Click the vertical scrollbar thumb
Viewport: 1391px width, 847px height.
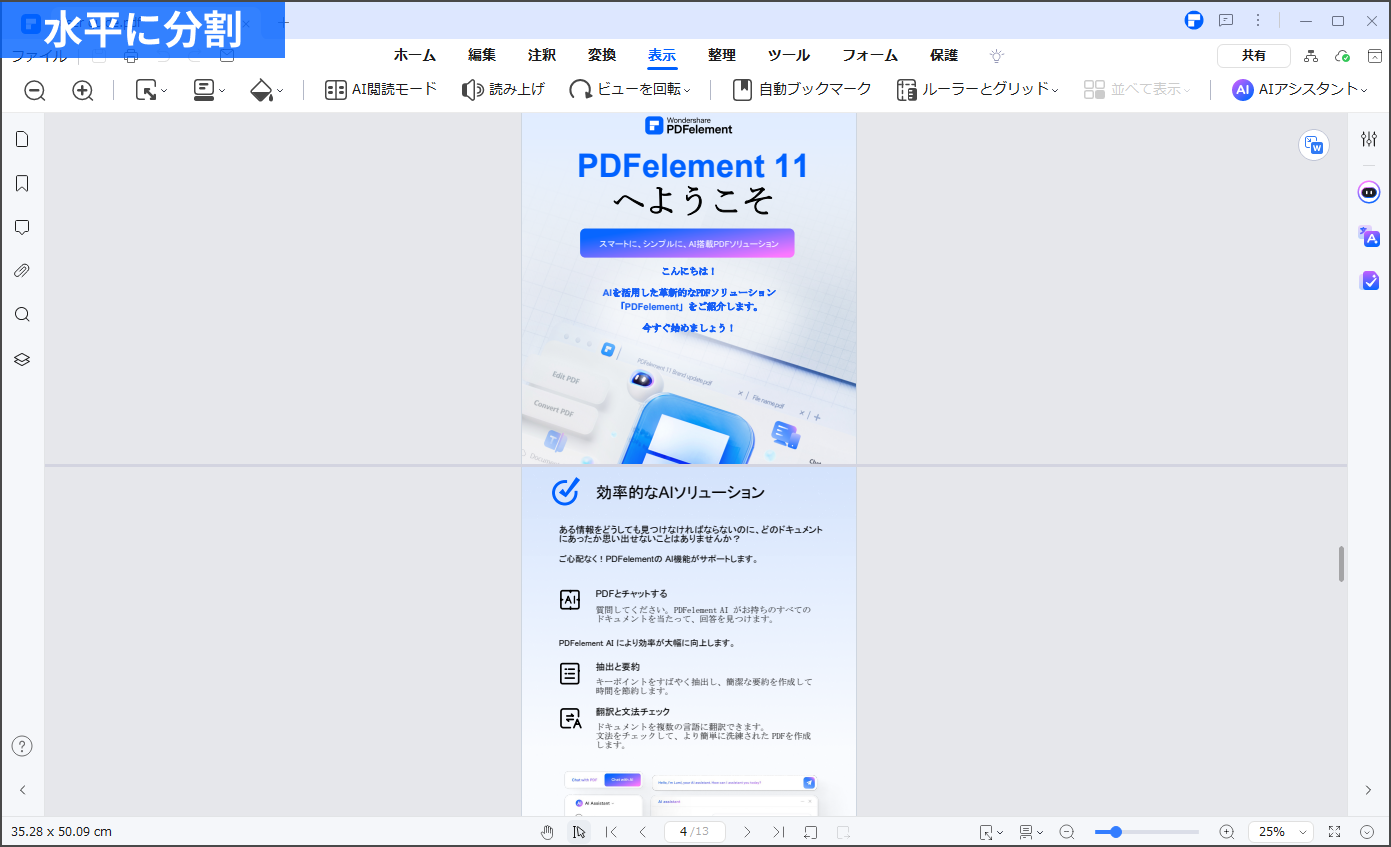click(x=1342, y=563)
